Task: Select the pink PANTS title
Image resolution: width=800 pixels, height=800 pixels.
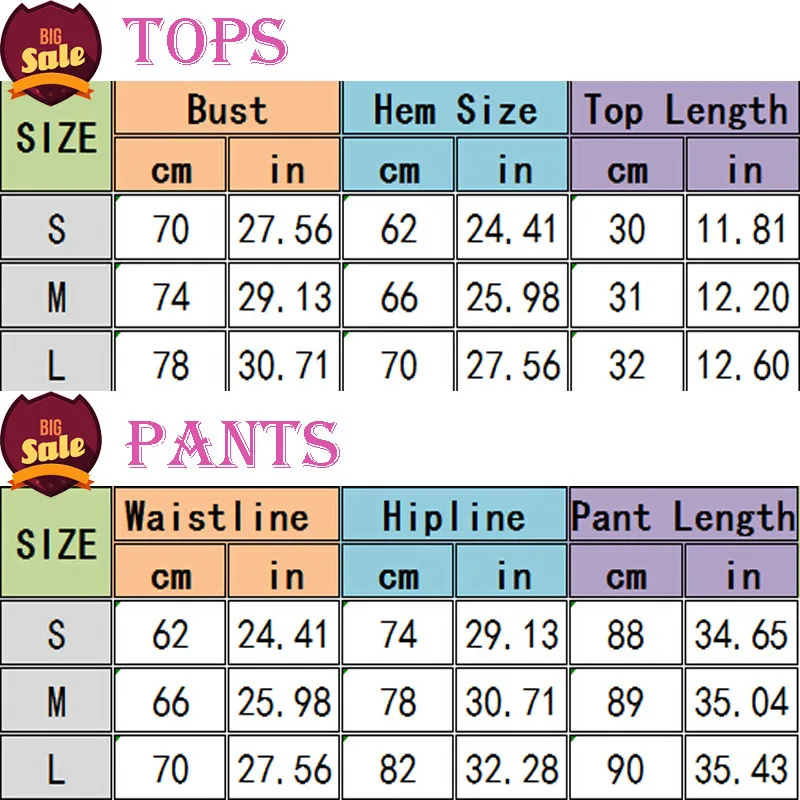Action: pyautogui.click(x=233, y=444)
